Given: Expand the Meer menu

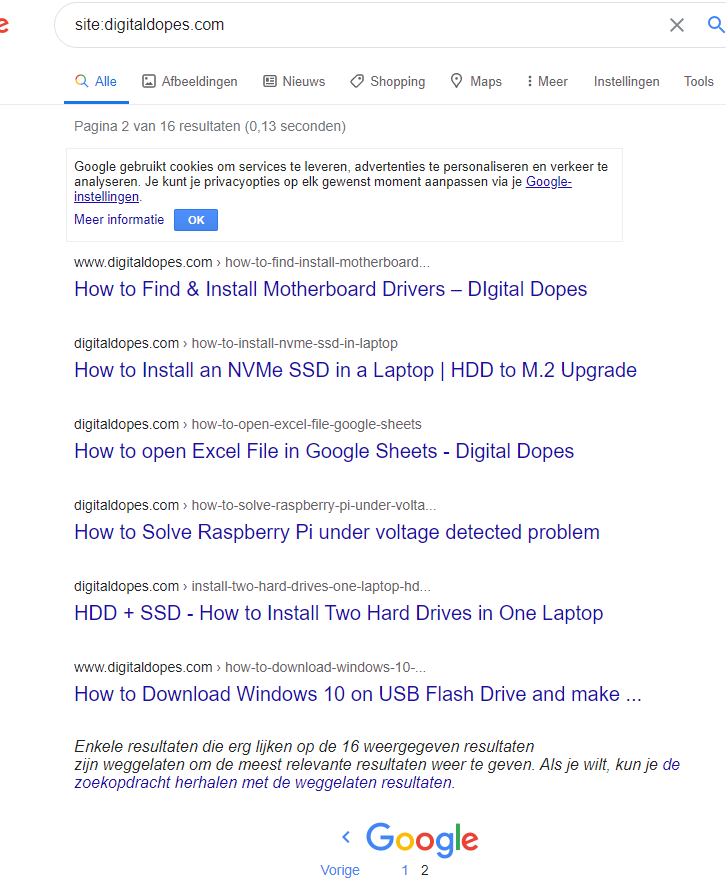Looking at the screenshot, I should coord(547,81).
